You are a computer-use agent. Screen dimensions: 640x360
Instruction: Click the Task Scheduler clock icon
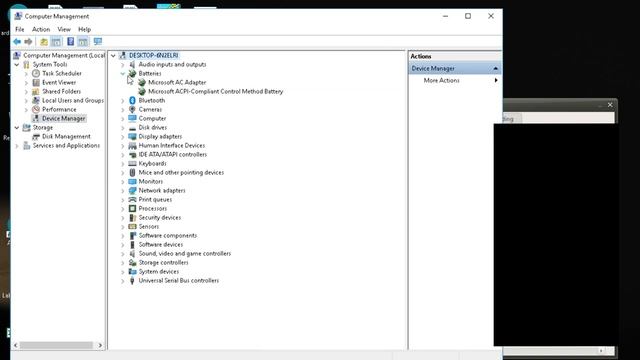click(36, 73)
